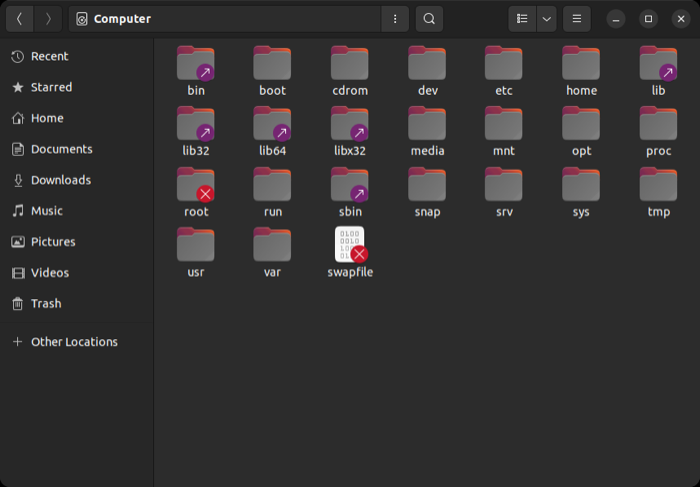Open the home folder icon

(x=581, y=63)
